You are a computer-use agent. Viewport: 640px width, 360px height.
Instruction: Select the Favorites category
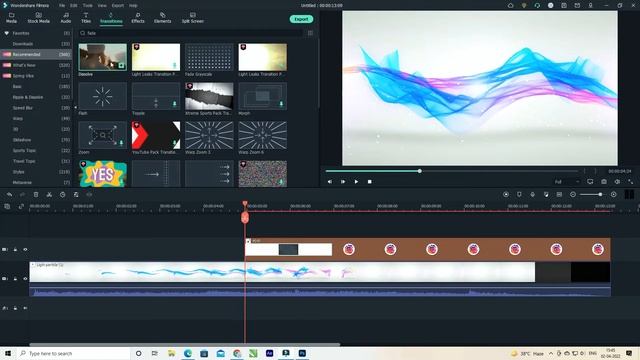[x=37, y=33]
